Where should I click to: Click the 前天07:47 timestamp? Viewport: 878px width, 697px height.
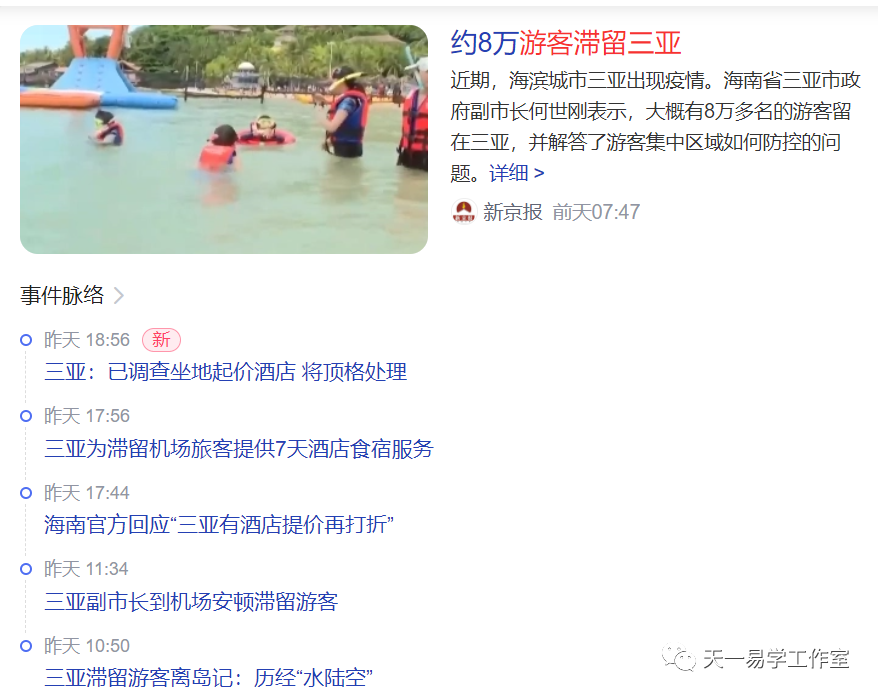pos(596,212)
